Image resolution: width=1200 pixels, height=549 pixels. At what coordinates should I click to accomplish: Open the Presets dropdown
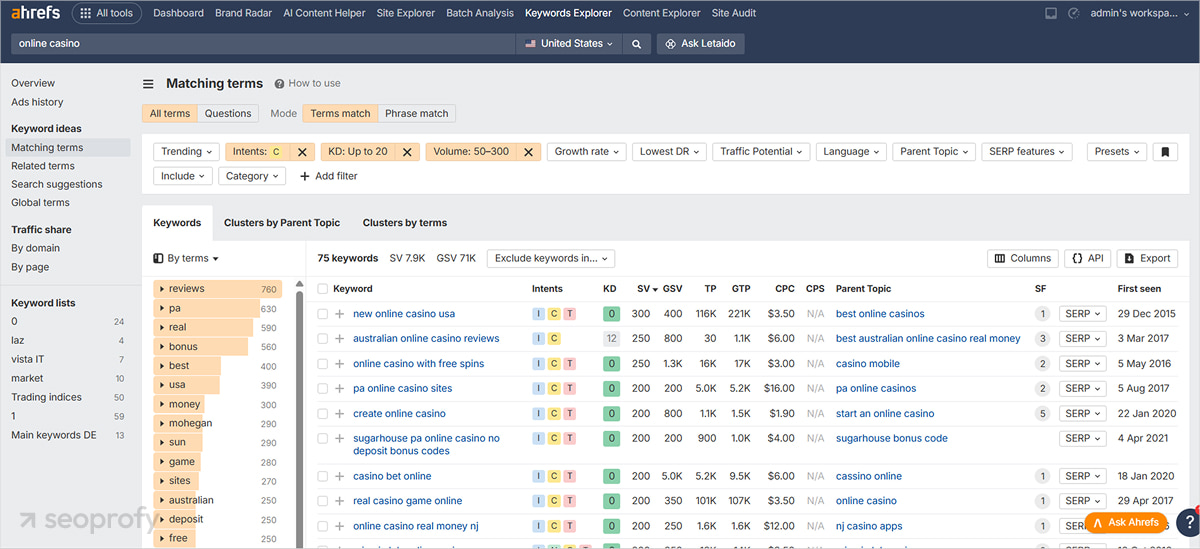1116,152
